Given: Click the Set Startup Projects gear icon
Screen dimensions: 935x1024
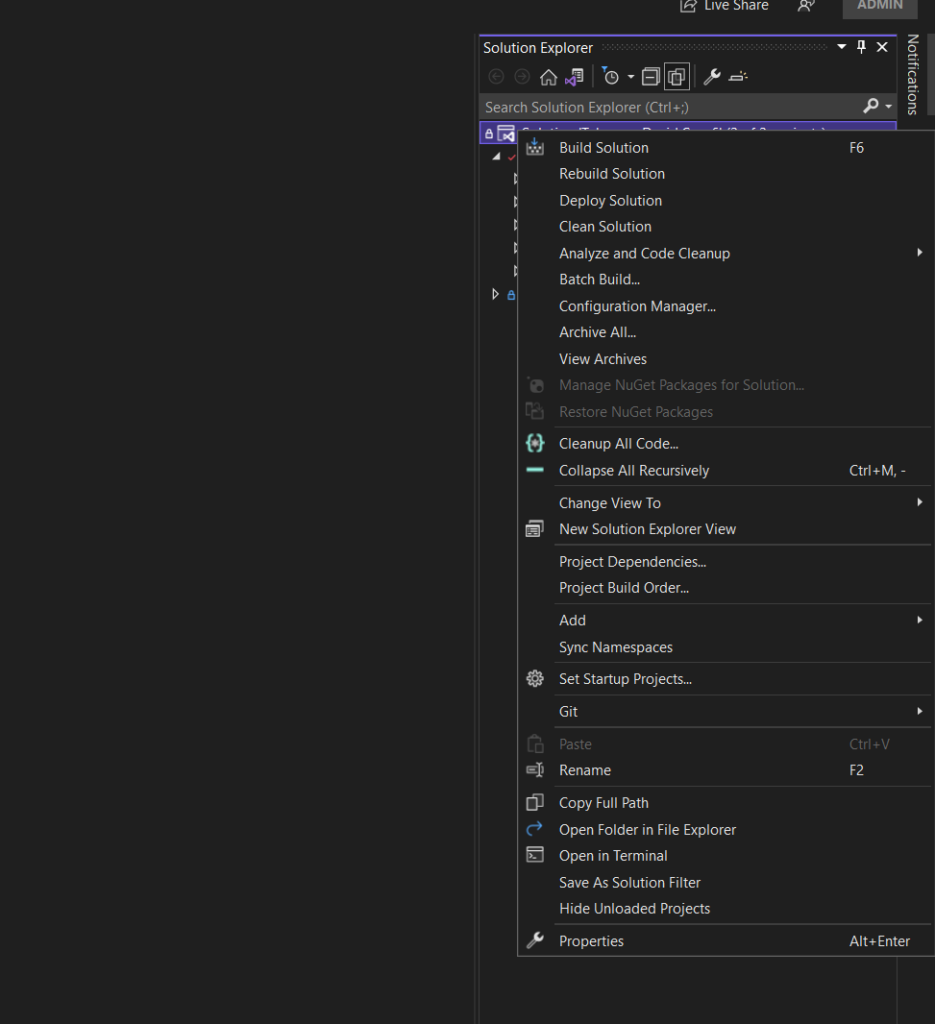Looking at the screenshot, I should 535,679.
